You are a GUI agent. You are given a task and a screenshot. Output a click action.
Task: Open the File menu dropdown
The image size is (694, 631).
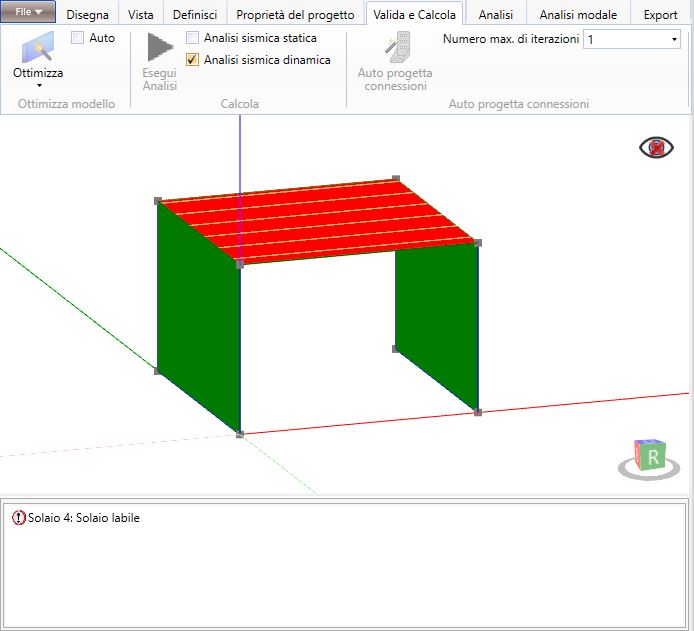[x=28, y=12]
